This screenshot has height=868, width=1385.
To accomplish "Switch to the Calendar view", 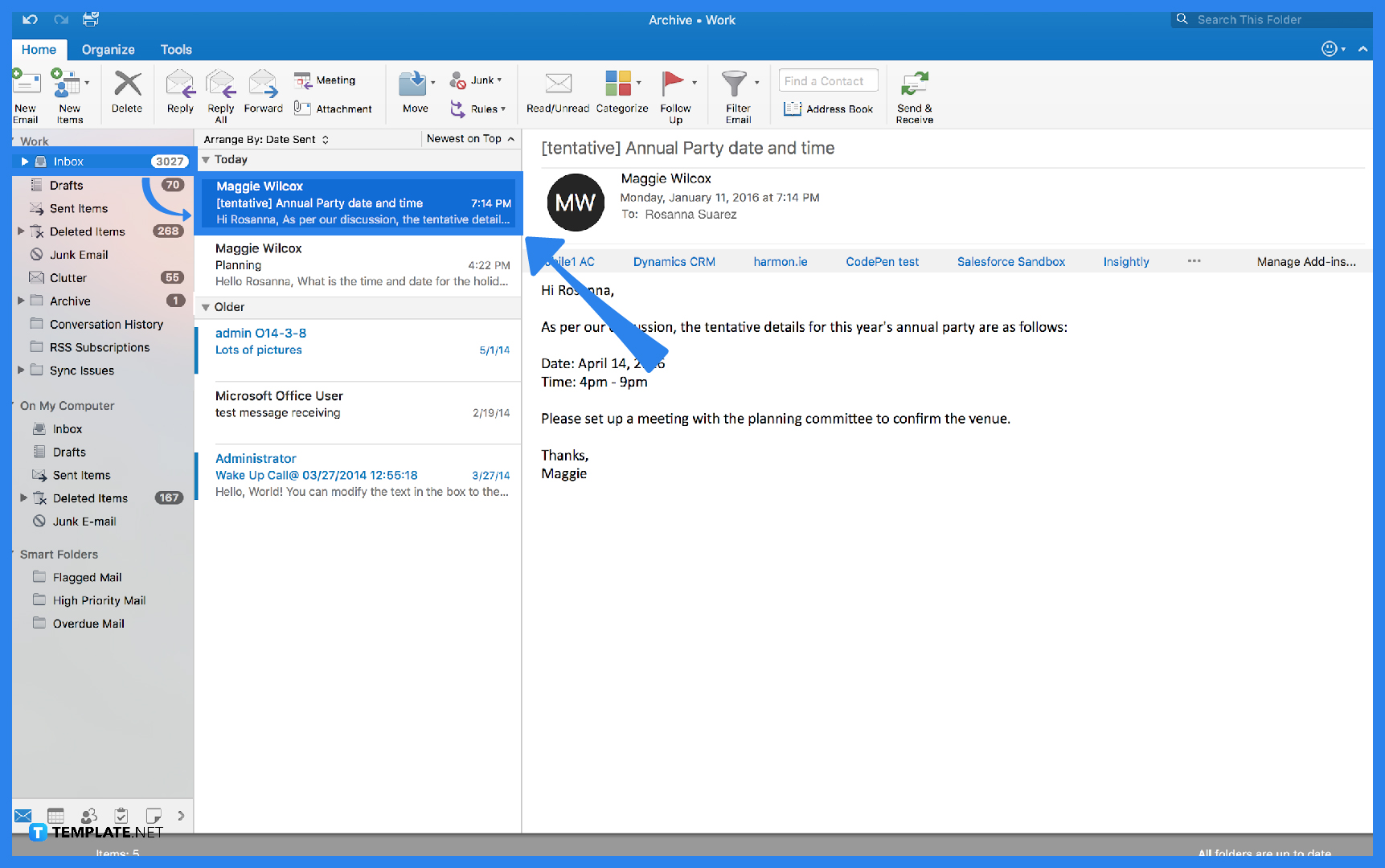I will click(x=55, y=815).
